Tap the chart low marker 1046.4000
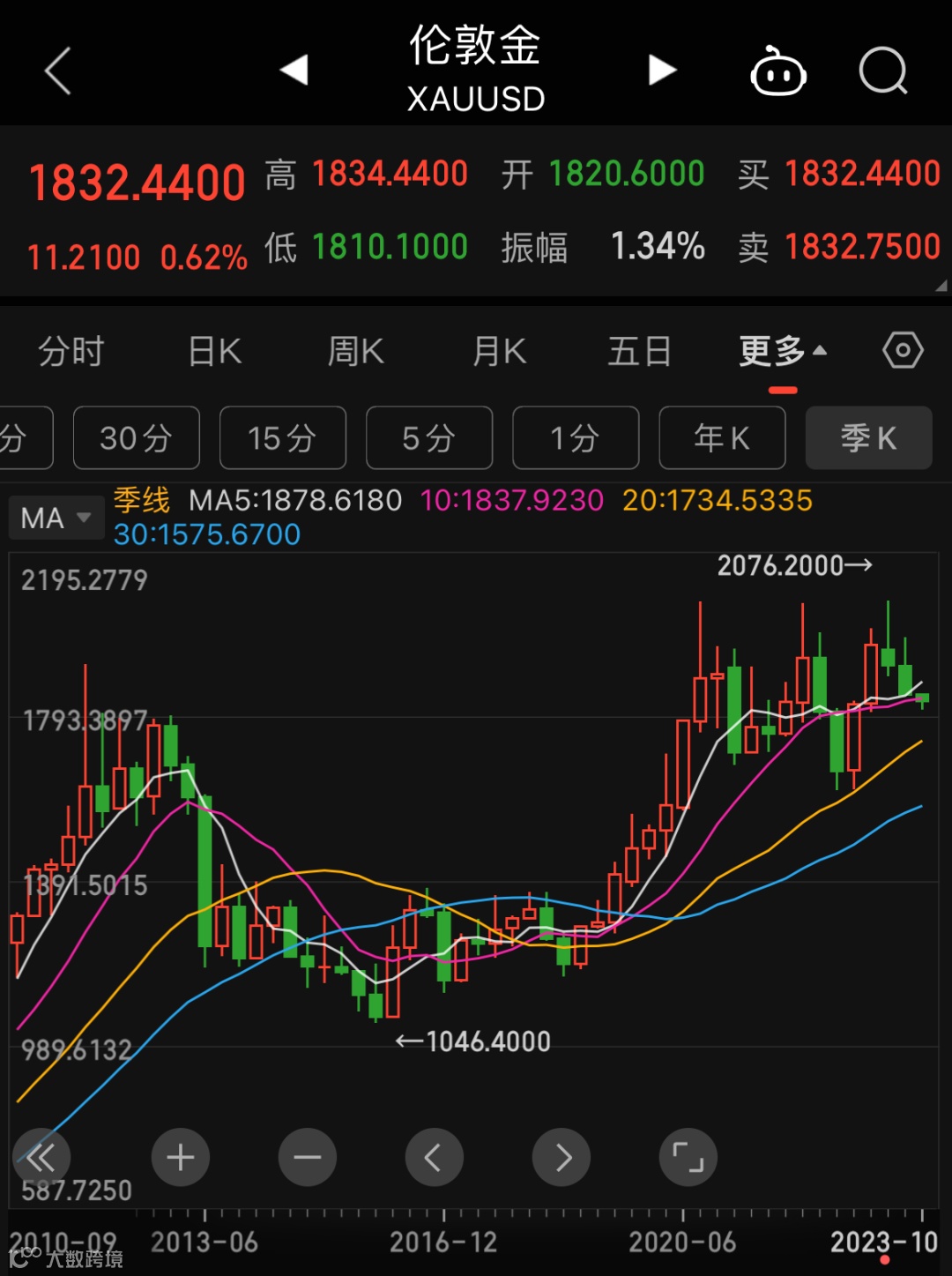Viewport: 952px width, 1276px height. coord(473,1041)
